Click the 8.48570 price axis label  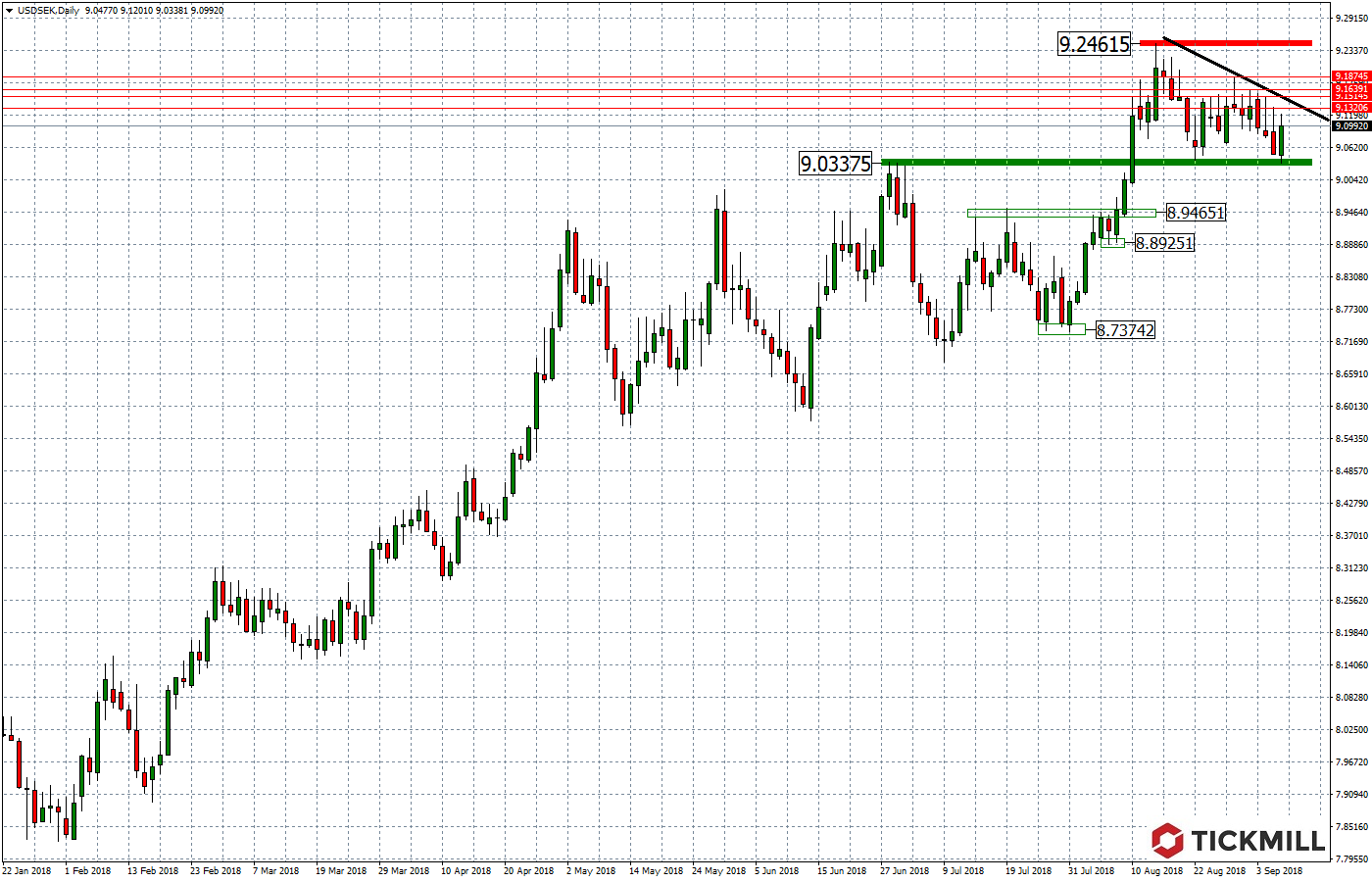click(1351, 470)
